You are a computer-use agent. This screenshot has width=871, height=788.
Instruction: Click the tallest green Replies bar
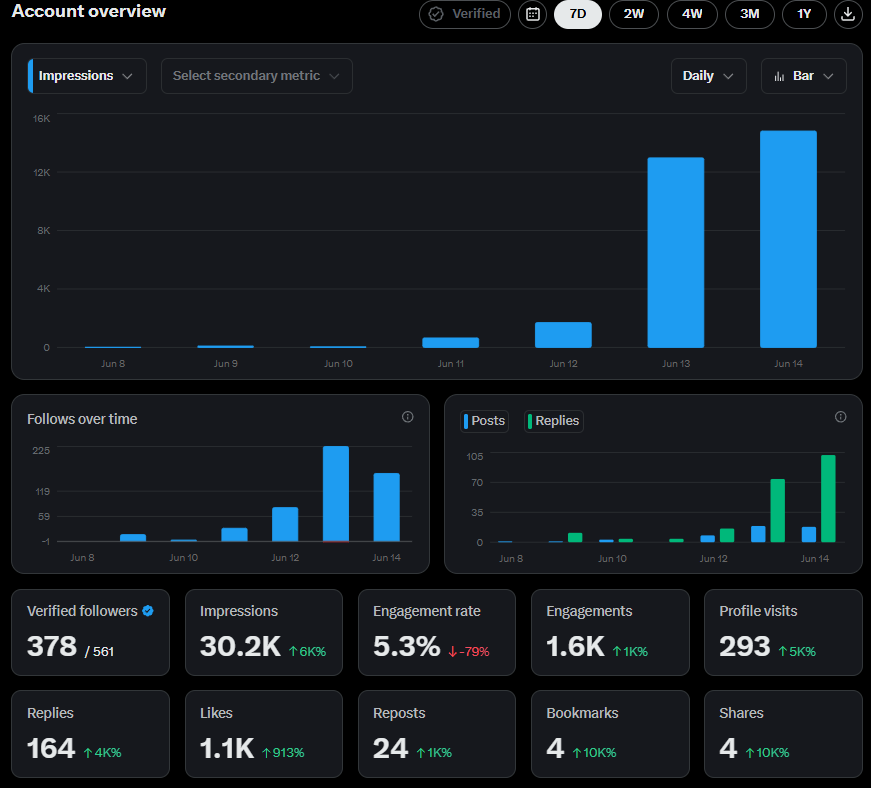point(828,499)
